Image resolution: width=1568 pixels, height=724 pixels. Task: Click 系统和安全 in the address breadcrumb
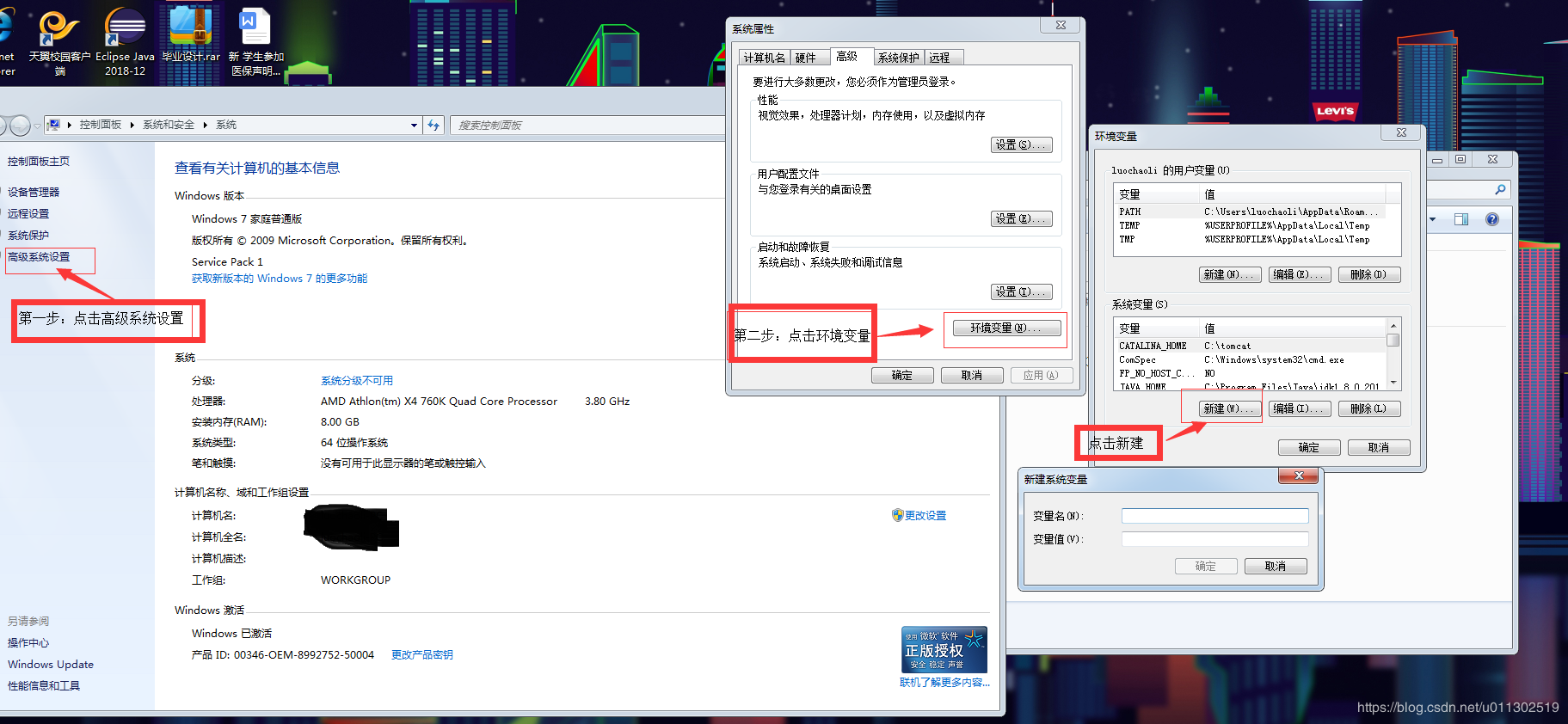(x=169, y=125)
